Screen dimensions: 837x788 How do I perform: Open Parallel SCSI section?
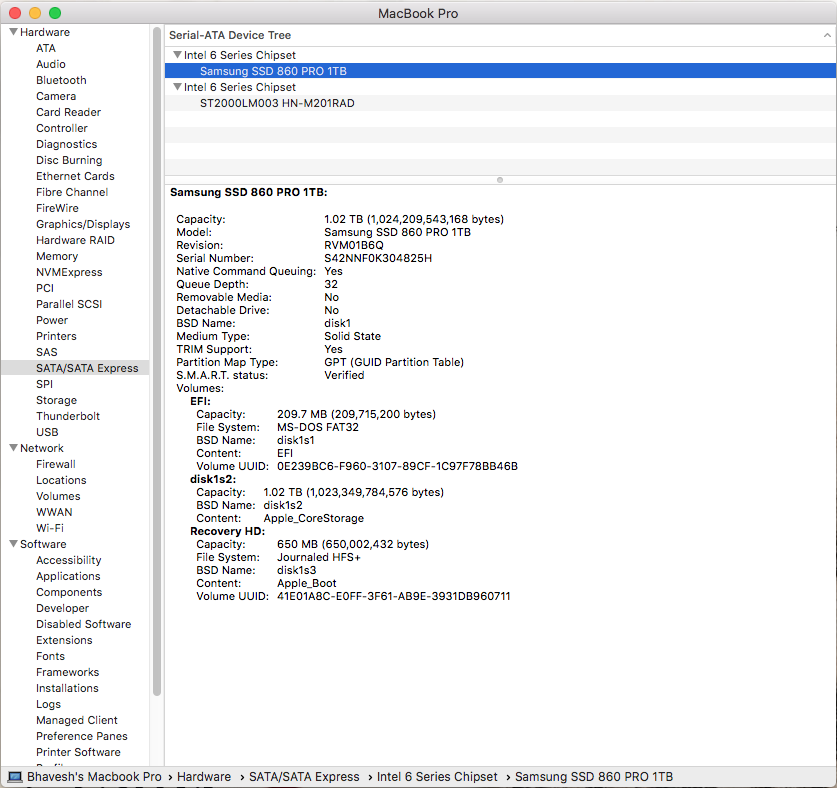pyautogui.click(x=69, y=304)
